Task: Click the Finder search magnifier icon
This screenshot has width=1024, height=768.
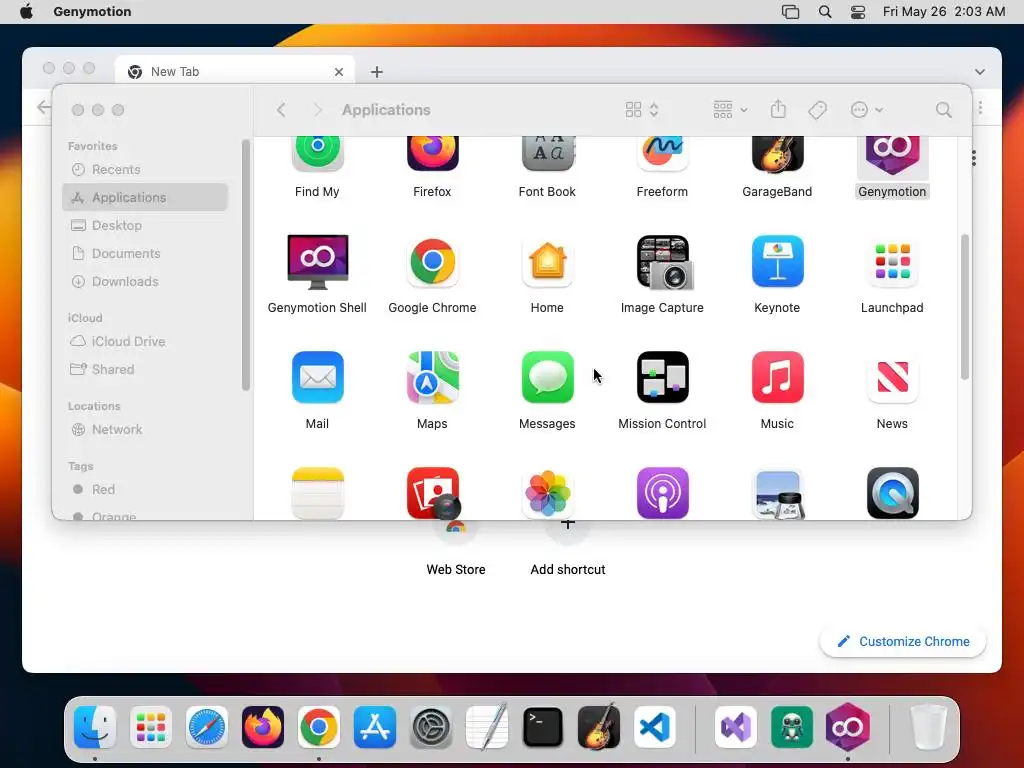Action: 943,110
